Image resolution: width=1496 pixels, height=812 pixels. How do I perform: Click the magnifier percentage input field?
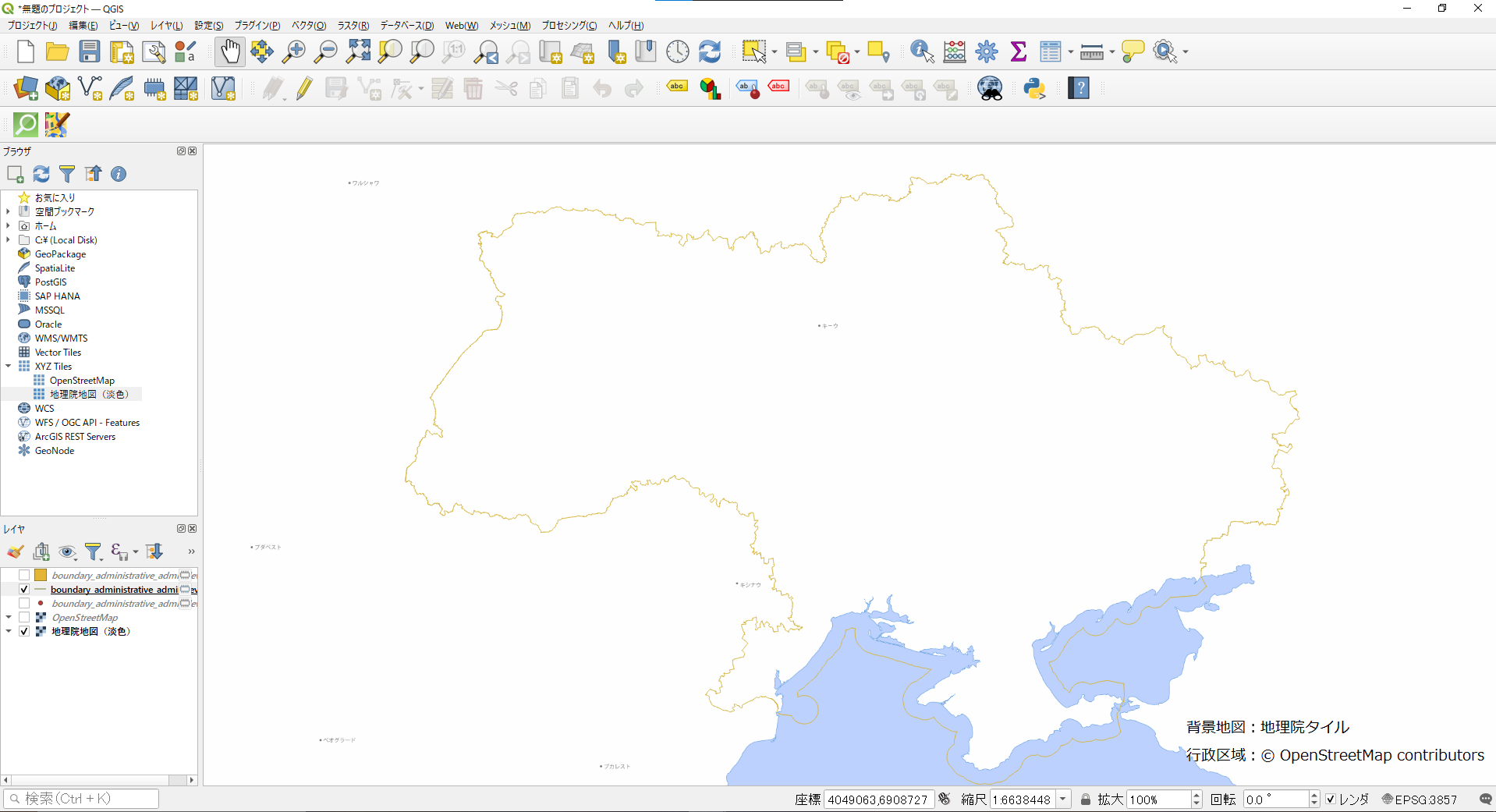click(1158, 799)
